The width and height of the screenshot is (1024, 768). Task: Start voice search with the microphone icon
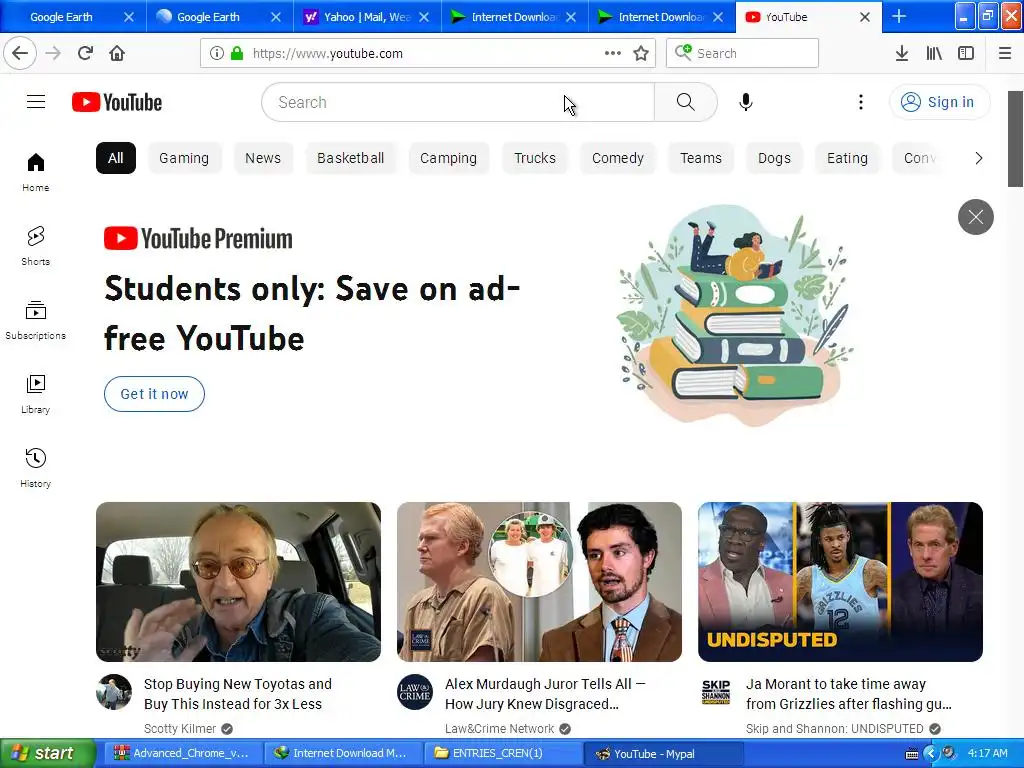click(x=746, y=102)
